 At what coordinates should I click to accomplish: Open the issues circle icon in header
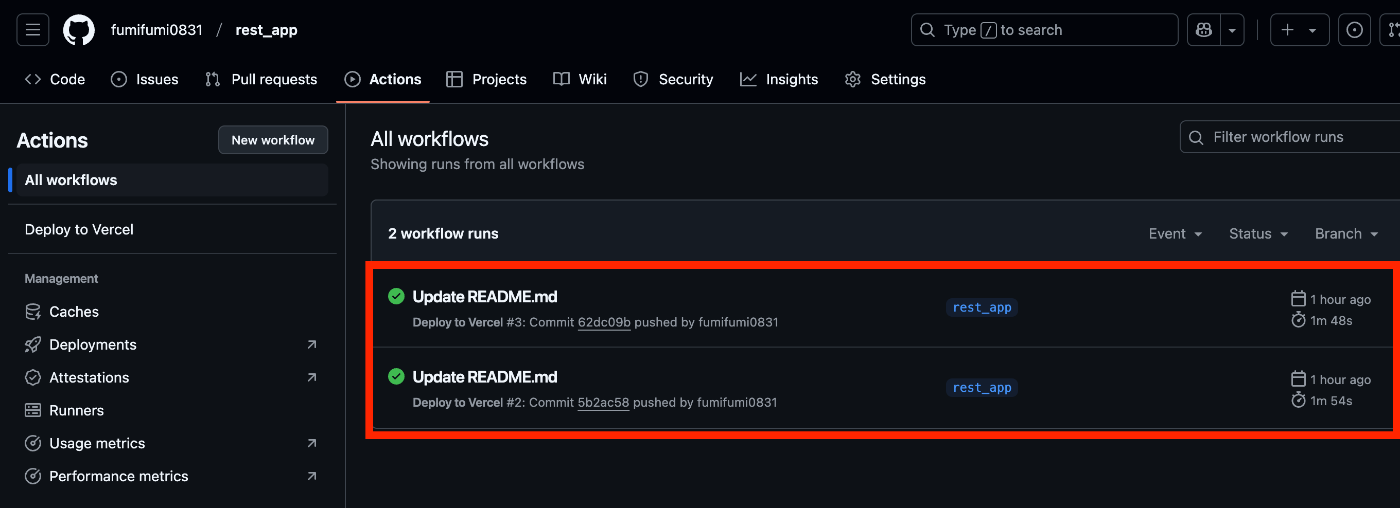tap(1355, 30)
